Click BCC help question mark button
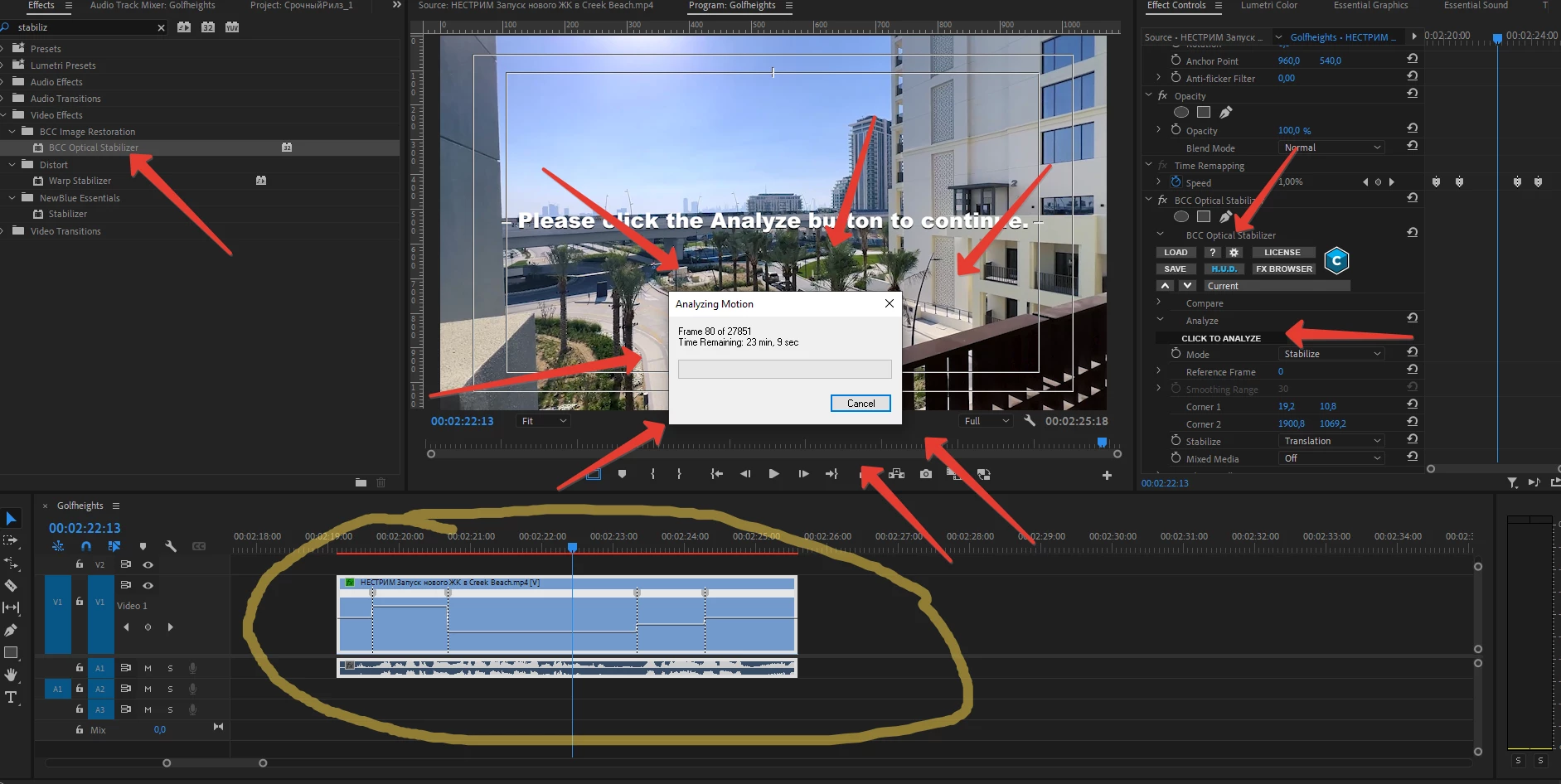The width and height of the screenshot is (1561, 784). point(1213,252)
